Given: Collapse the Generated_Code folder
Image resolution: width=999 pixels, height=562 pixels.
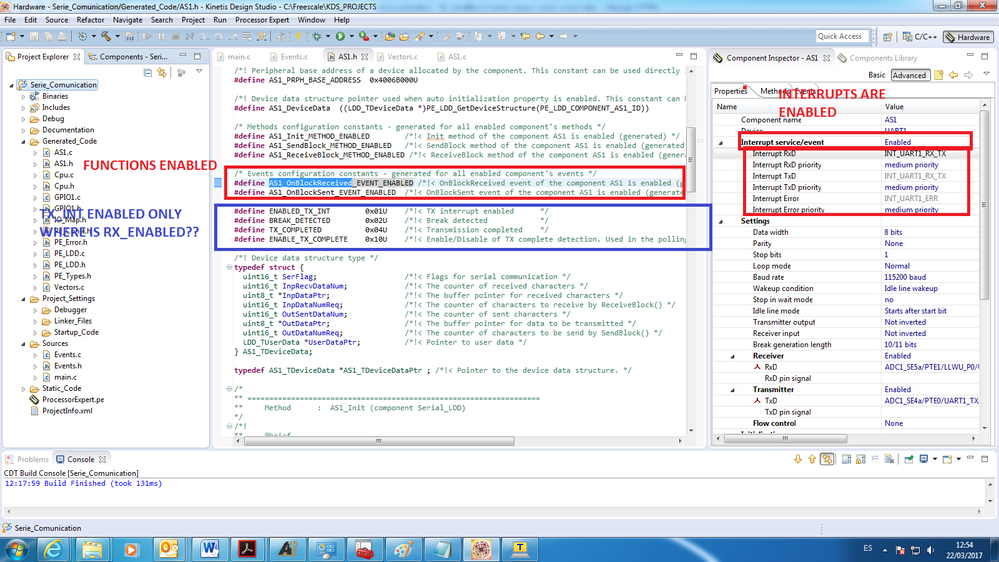Looking at the screenshot, I should click(x=24, y=141).
